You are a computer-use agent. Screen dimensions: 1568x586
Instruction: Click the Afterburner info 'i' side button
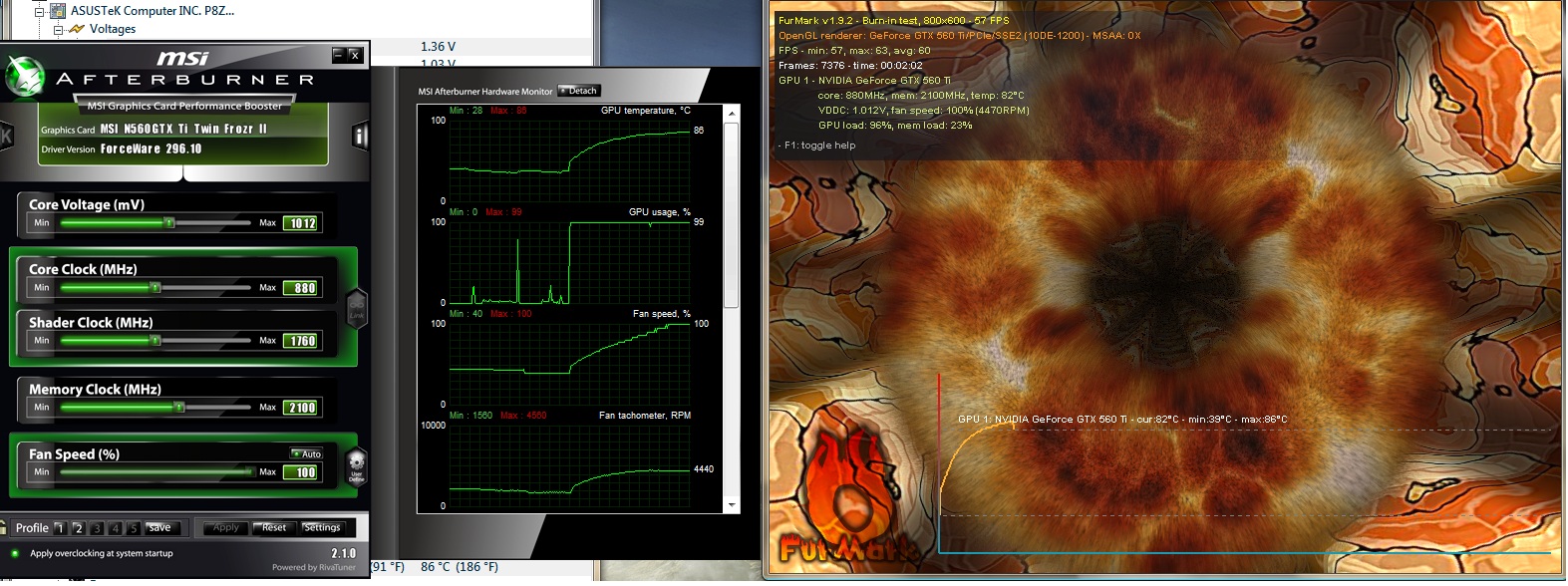pyautogui.click(x=360, y=137)
